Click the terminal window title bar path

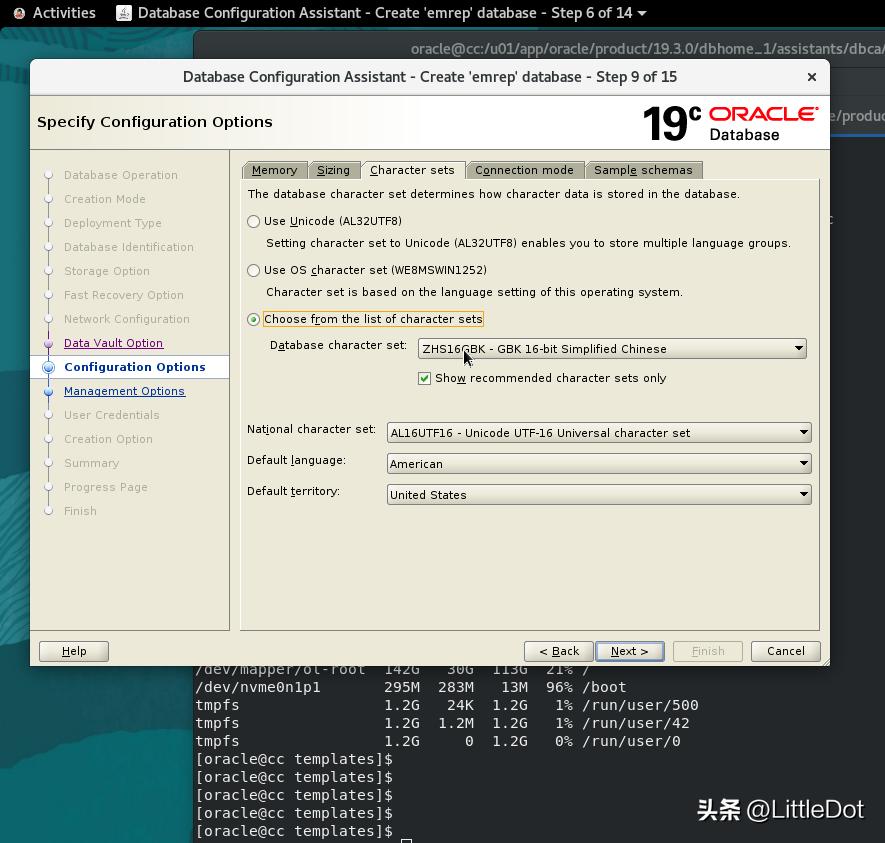tap(647, 49)
